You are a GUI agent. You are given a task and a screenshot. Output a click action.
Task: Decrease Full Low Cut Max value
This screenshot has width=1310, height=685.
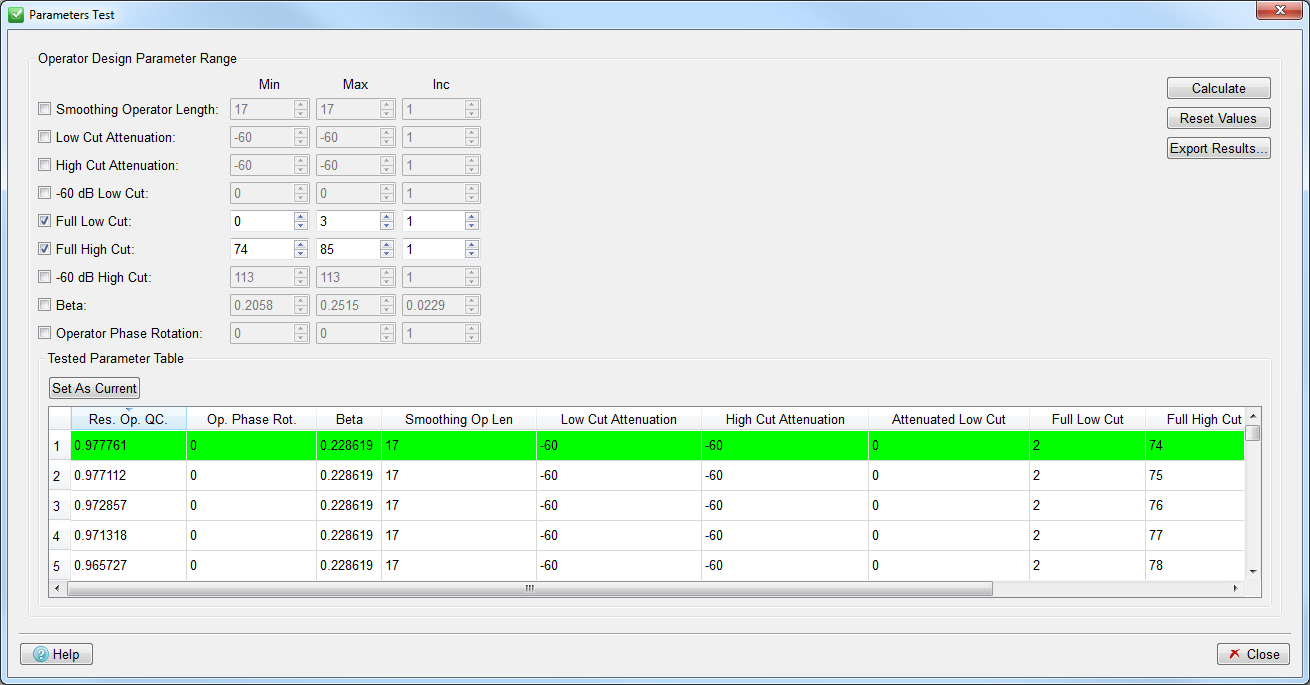point(387,226)
